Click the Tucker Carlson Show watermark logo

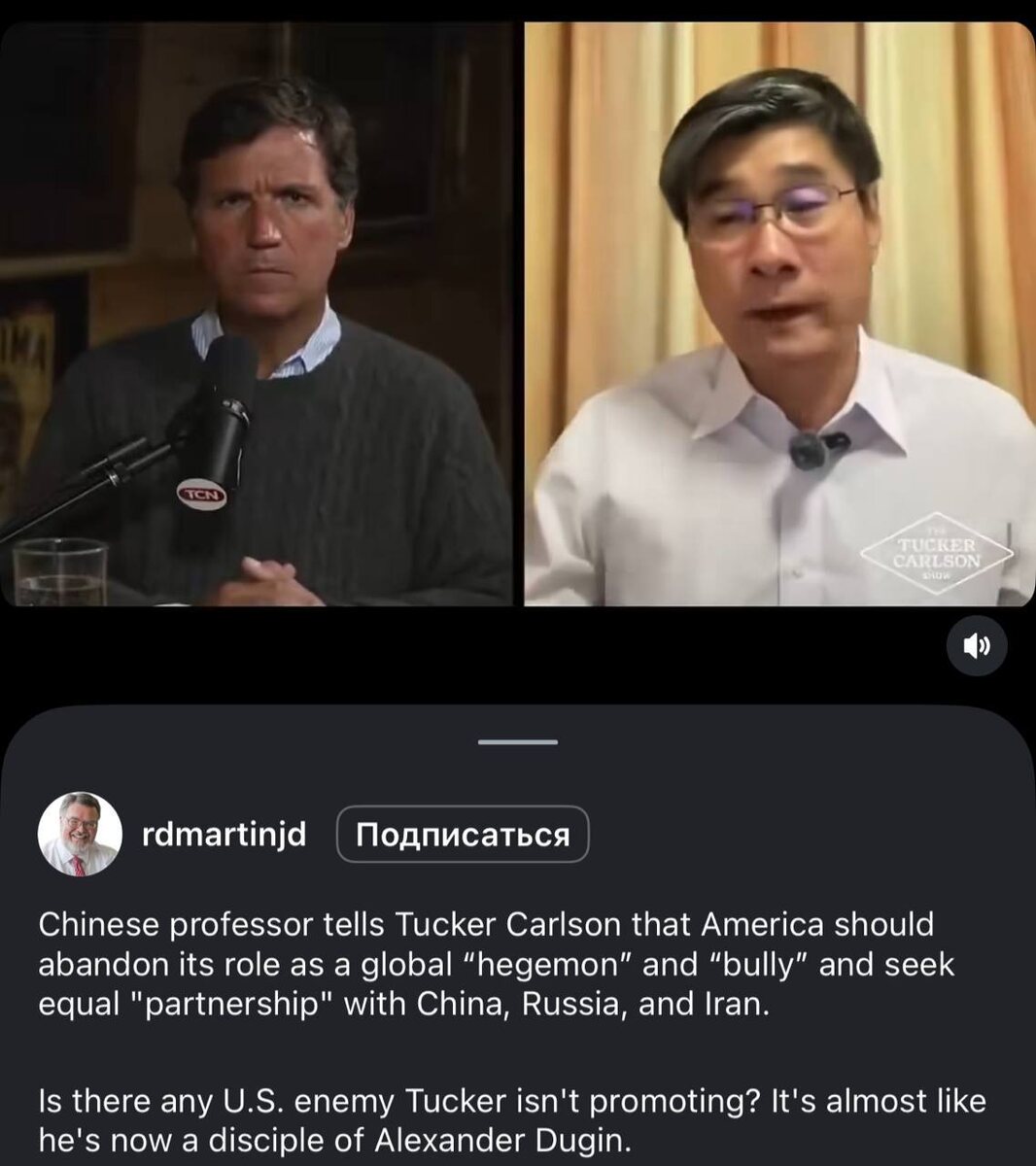point(938,552)
